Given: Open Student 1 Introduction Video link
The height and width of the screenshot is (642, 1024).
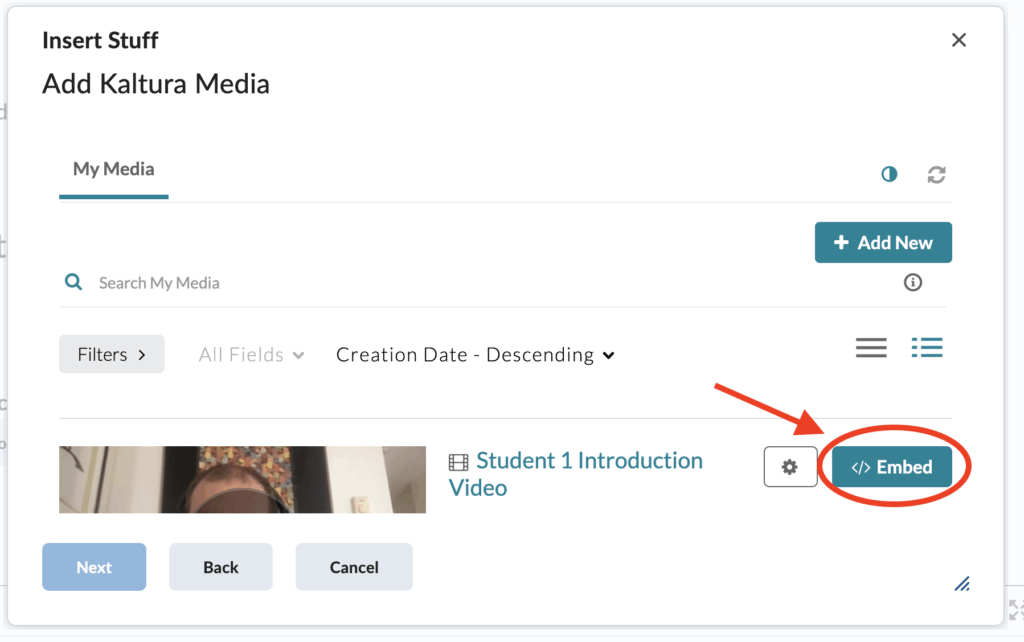Looking at the screenshot, I should tap(588, 461).
